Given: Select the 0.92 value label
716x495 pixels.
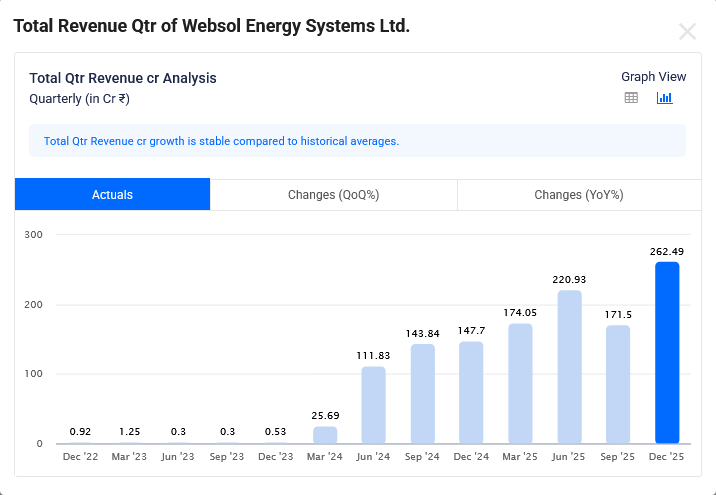Looking at the screenshot, I should pos(80,432).
